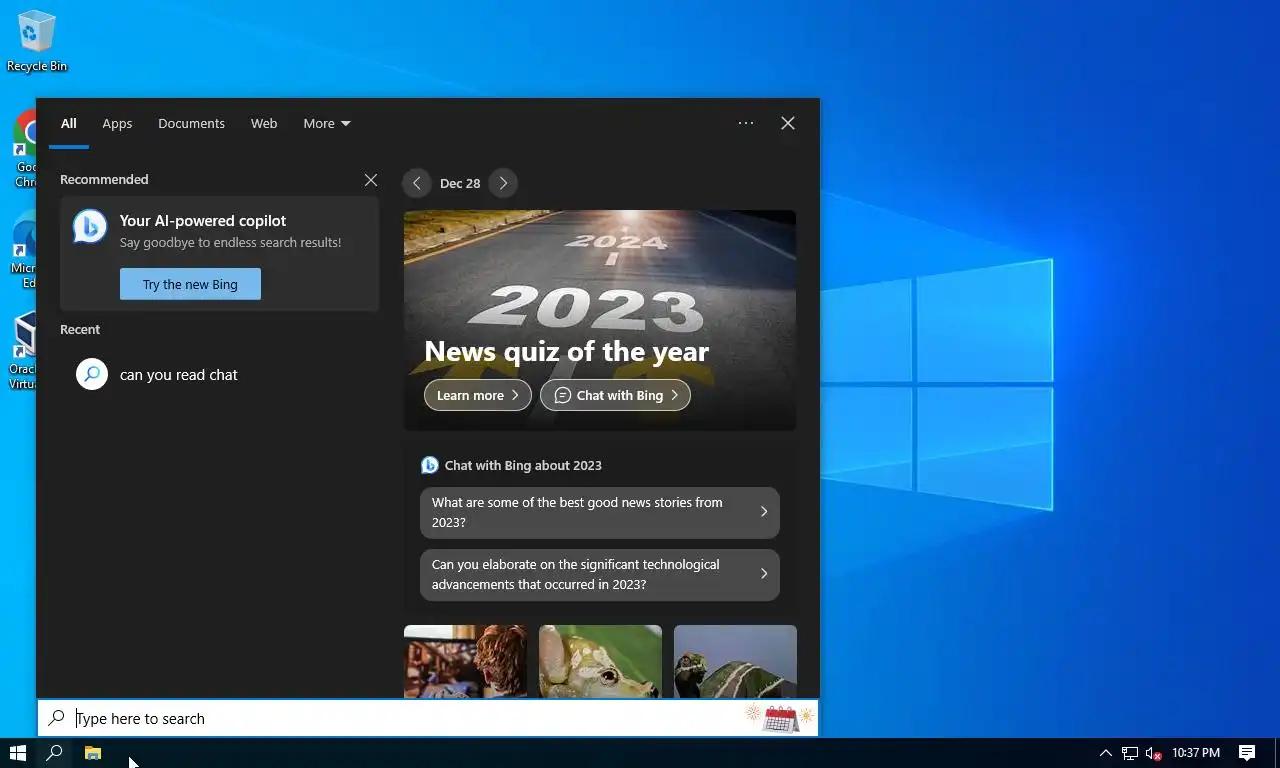Go to next day after Dec 28
The height and width of the screenshot is (768, 1280).
503,183
